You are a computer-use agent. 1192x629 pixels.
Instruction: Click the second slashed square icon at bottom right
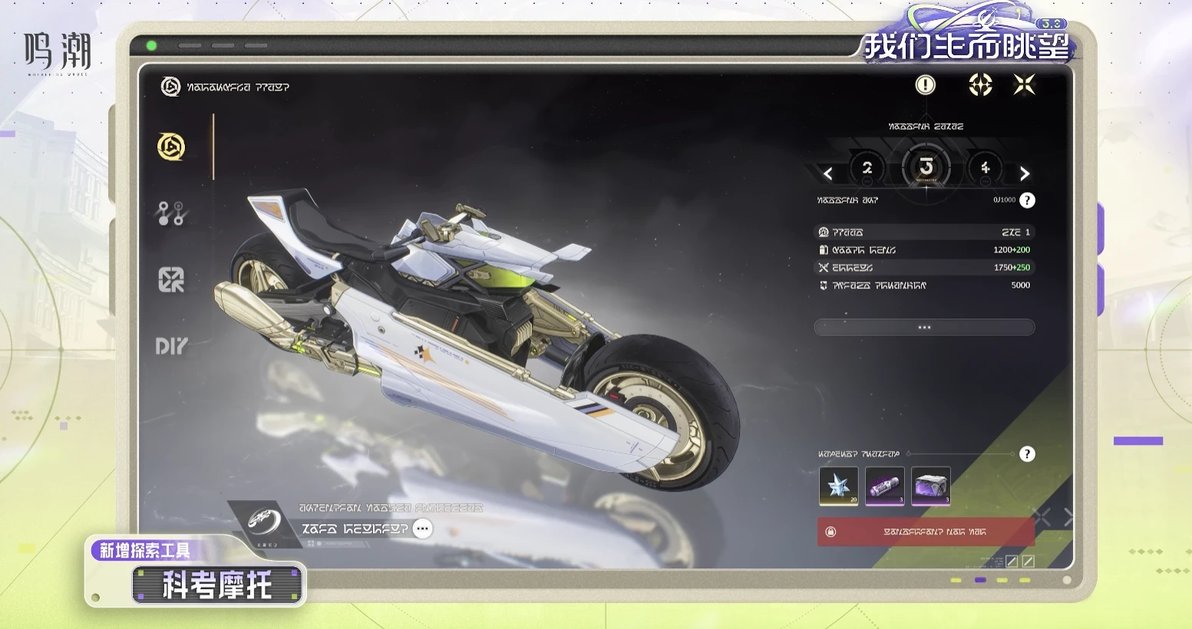pyautogui.click(x=1029, y=561)
